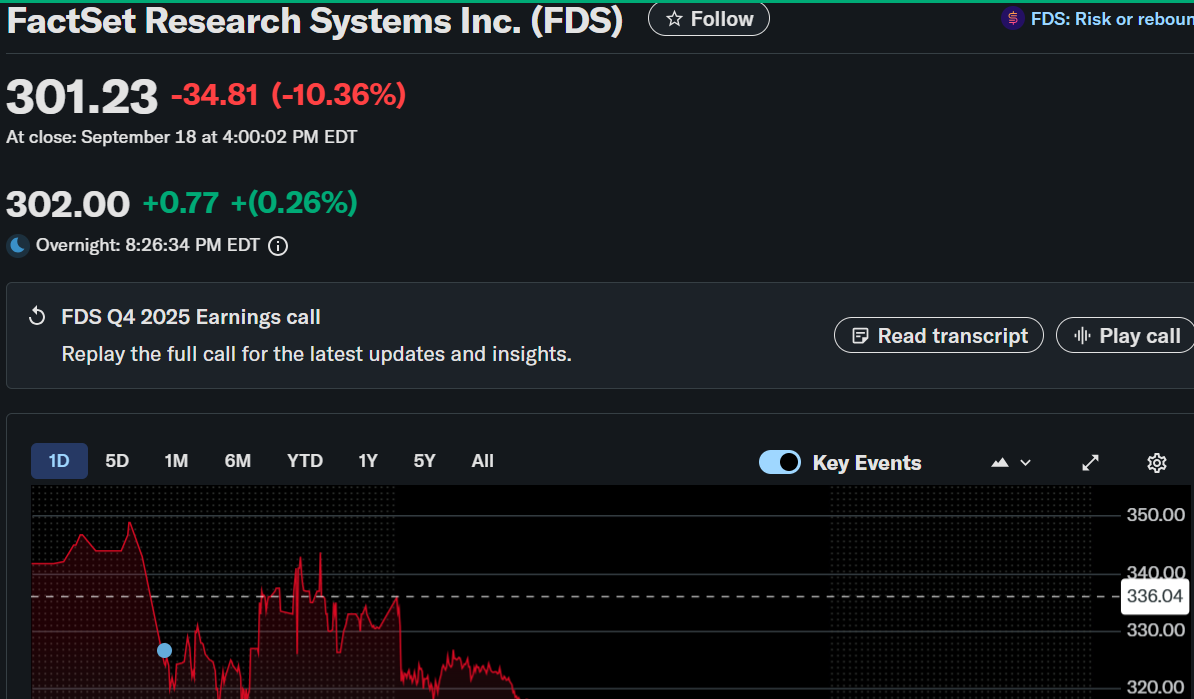Read transcript of the earnings call
1194x699 pixels.
pyautogui.click(x=938, y=336)
